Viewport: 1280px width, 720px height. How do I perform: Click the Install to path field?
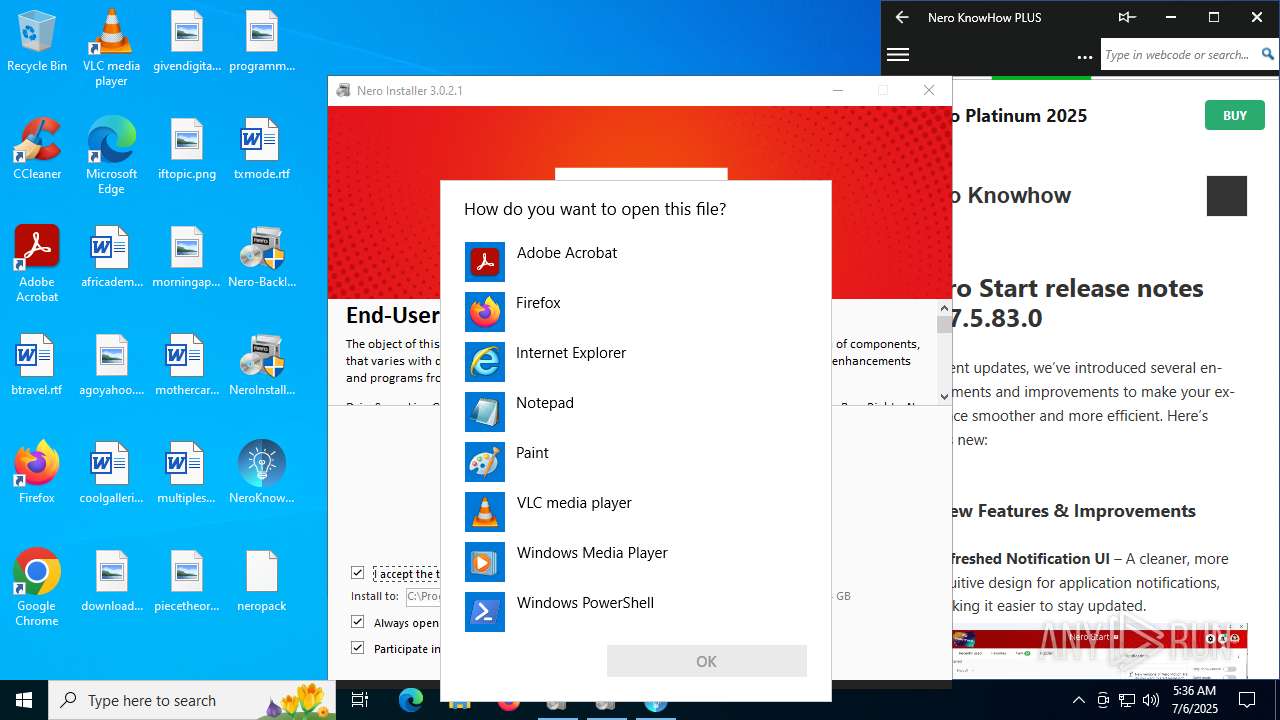pyautogui.click(x=423, y=596)
